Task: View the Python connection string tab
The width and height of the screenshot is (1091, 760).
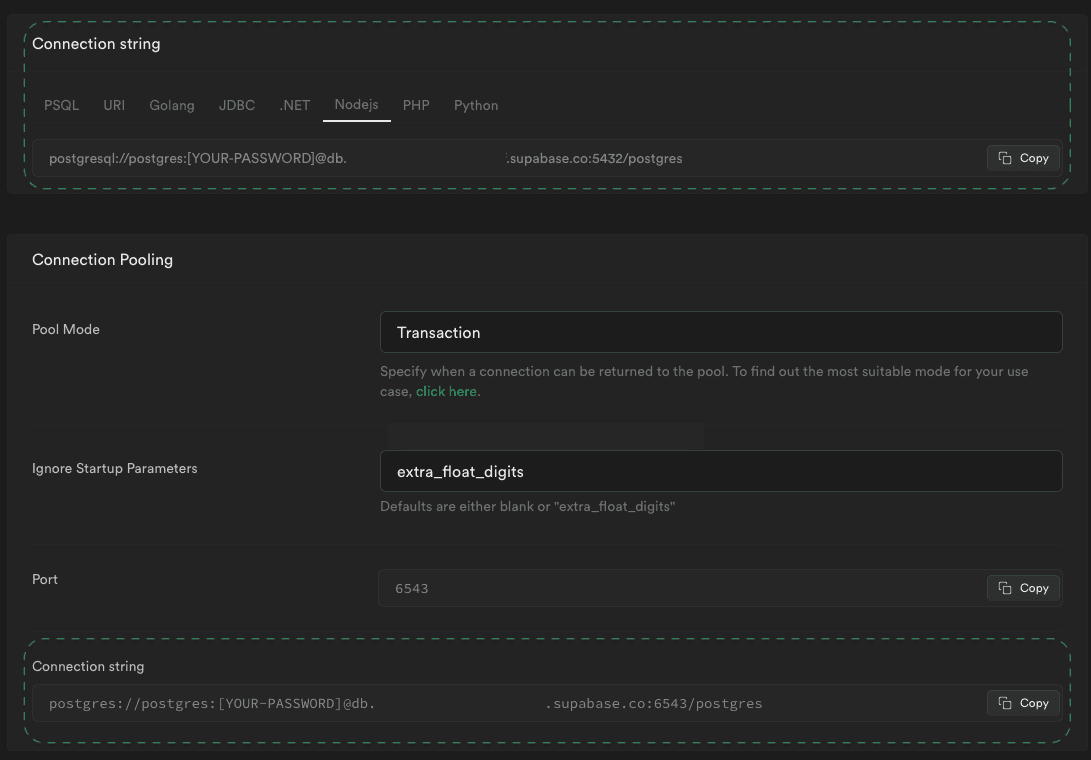Action: click(476, 105)
